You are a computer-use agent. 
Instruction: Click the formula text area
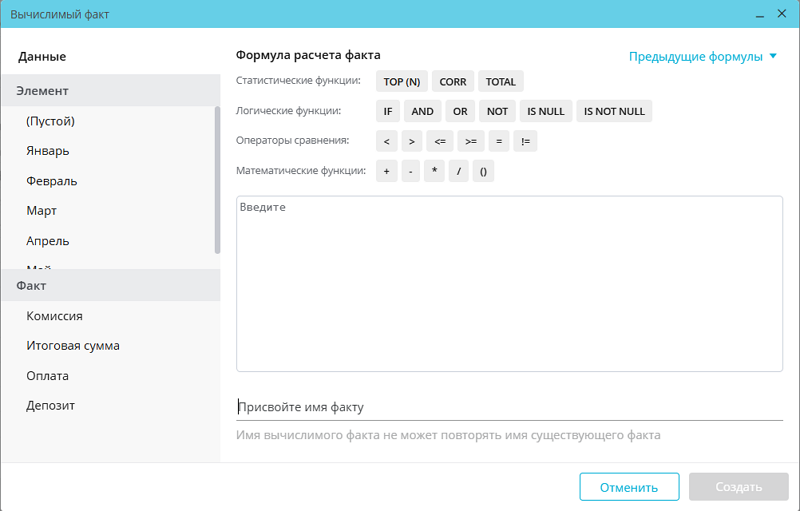(x=509, y=283)
